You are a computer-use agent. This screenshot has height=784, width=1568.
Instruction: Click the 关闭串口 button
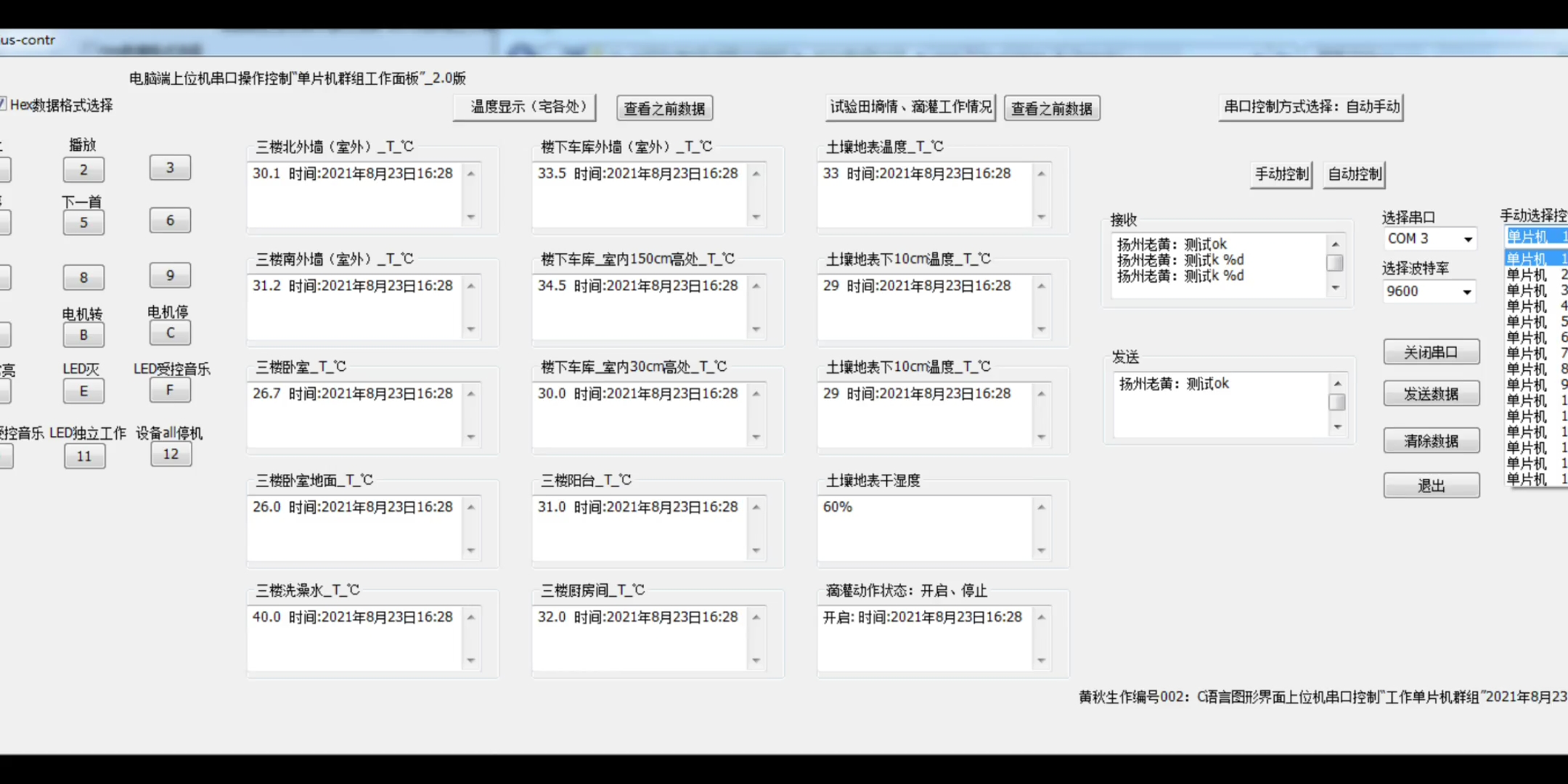[1431, 352]
